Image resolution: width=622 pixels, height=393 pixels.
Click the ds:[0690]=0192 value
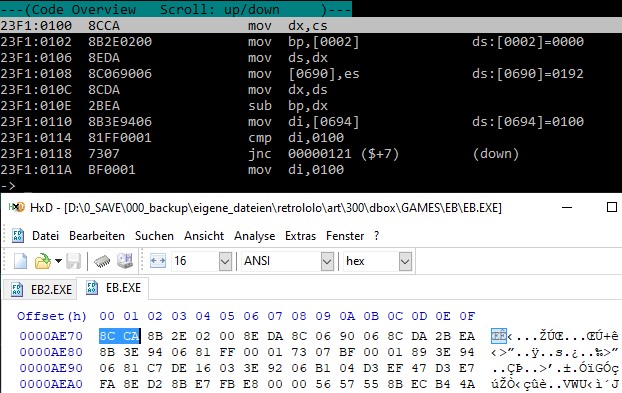(x=528, y=74)
